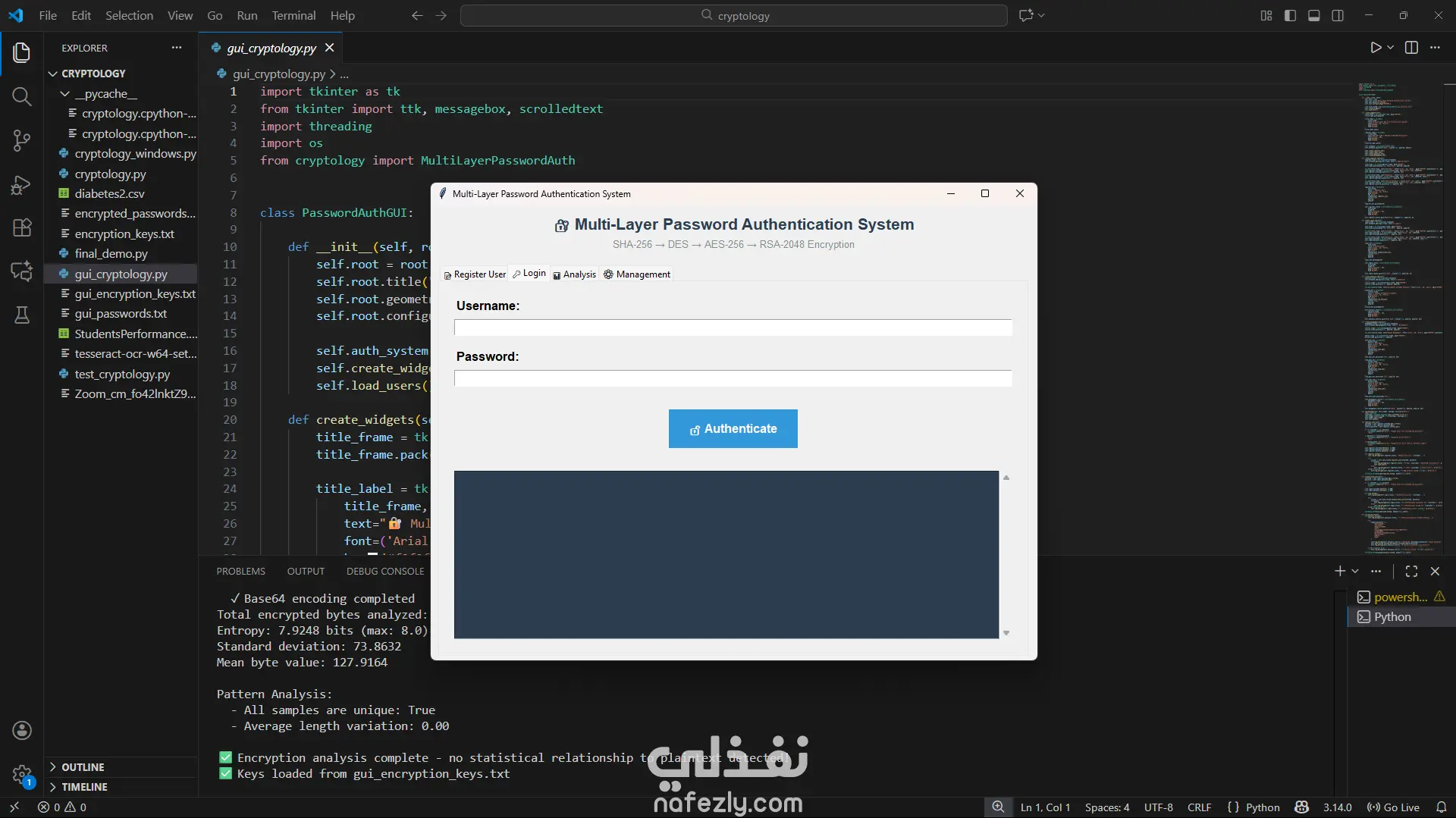This screenshot has height=818, width=1456.
Task: Click the output box scrollbar down arrow
Action: point(1006,633)
